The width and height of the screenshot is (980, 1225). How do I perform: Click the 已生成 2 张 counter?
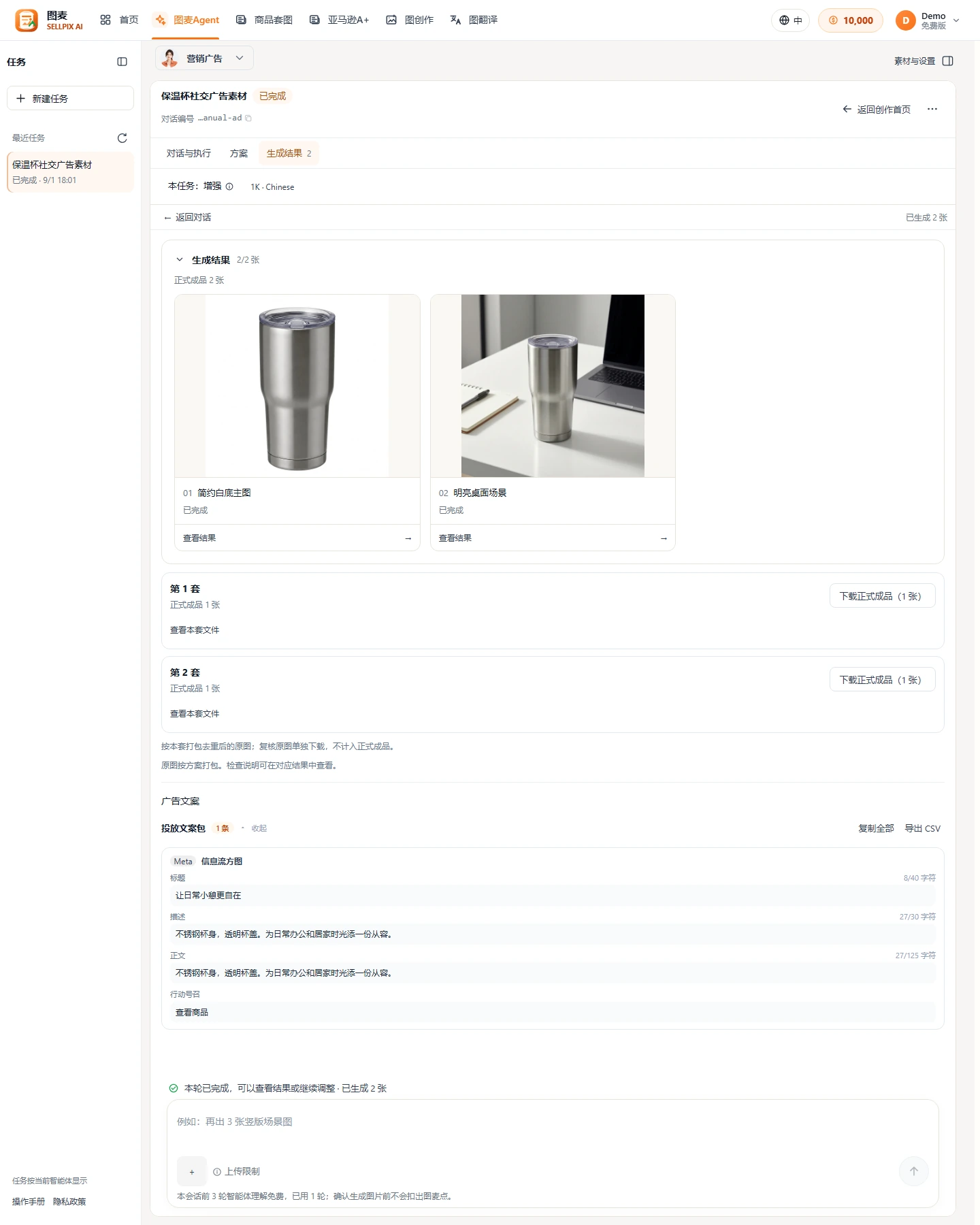926,217
